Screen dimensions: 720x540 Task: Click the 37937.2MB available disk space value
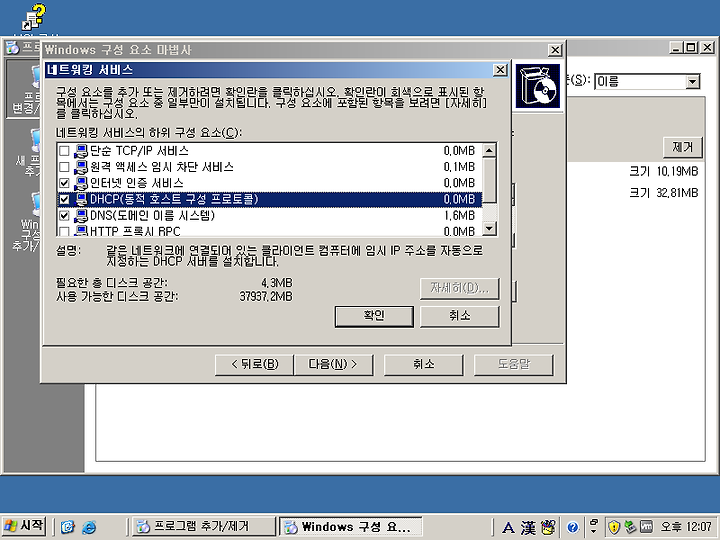click(x=266, y=297)
